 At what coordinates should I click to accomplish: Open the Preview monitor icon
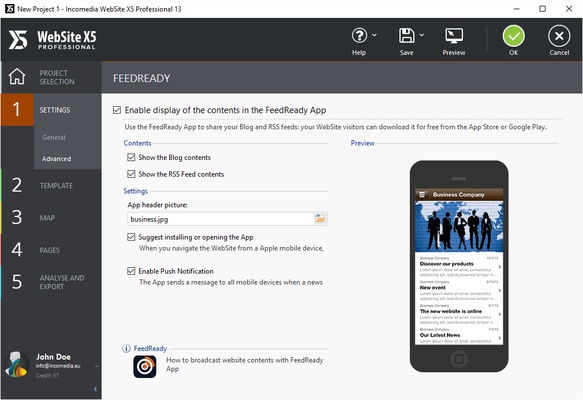[454, 36]
